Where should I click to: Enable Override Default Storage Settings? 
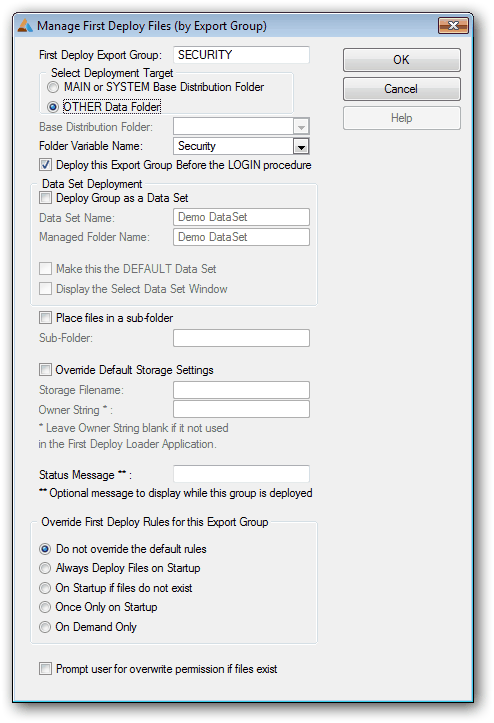tap(45, 370)
